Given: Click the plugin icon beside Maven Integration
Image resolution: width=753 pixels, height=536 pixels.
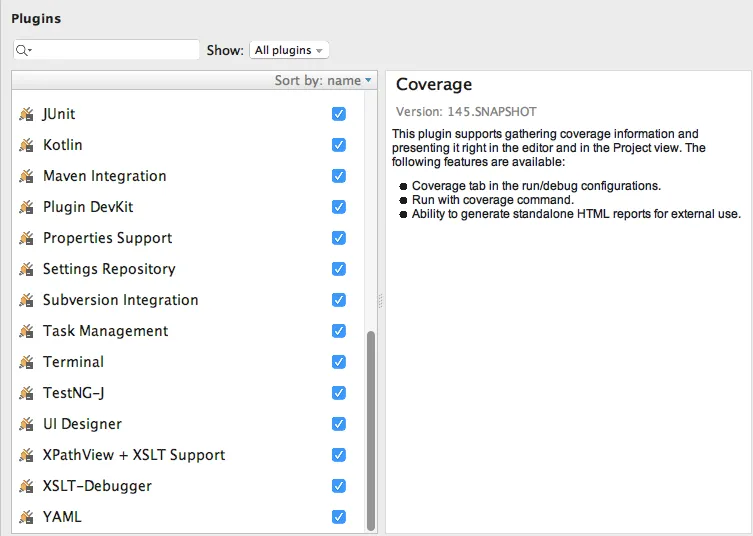Looking at the screenshot, I should point(26,176).
